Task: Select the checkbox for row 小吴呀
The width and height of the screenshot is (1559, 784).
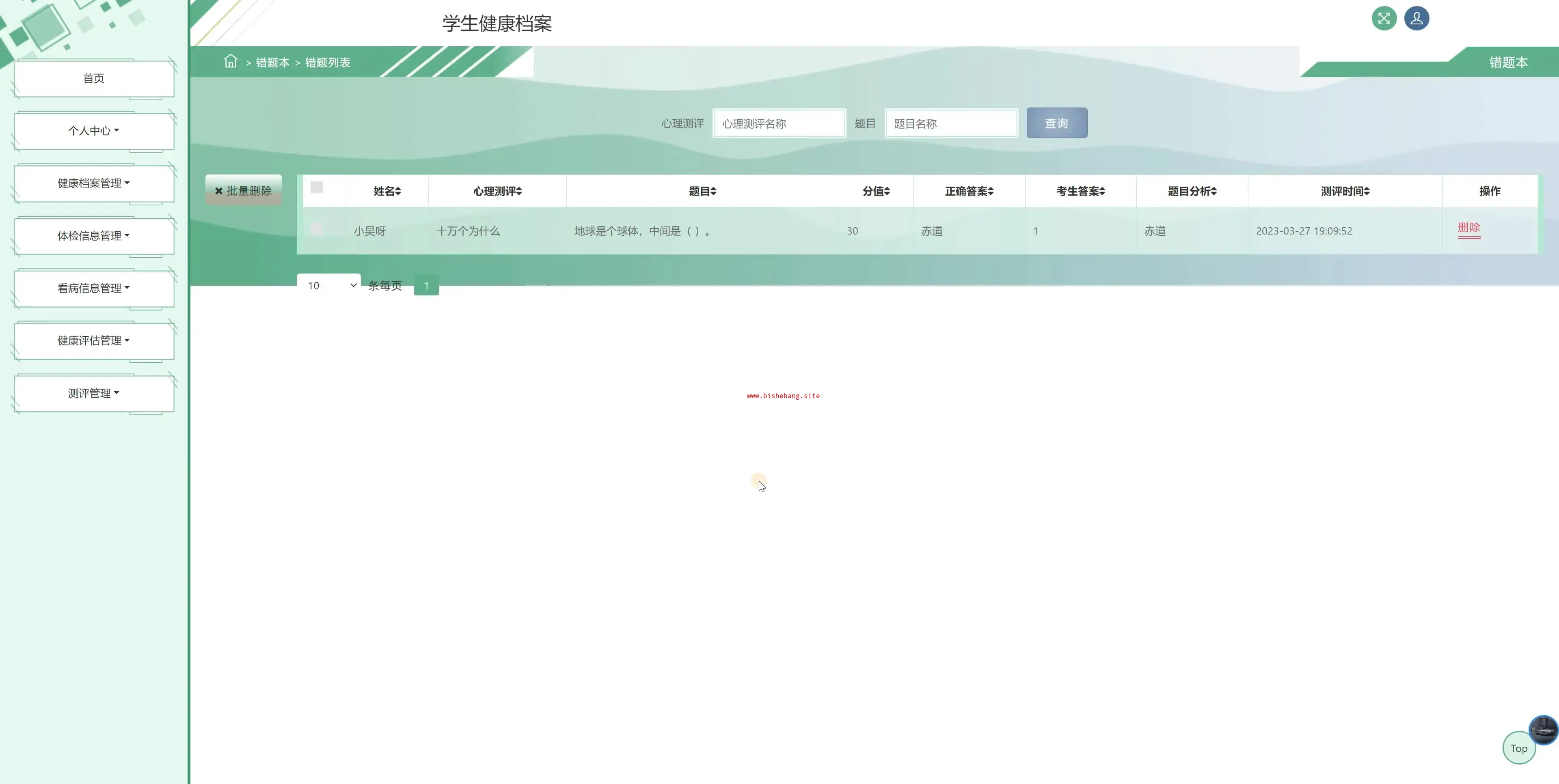Action: pyautogui.click(x=317, y=229)
